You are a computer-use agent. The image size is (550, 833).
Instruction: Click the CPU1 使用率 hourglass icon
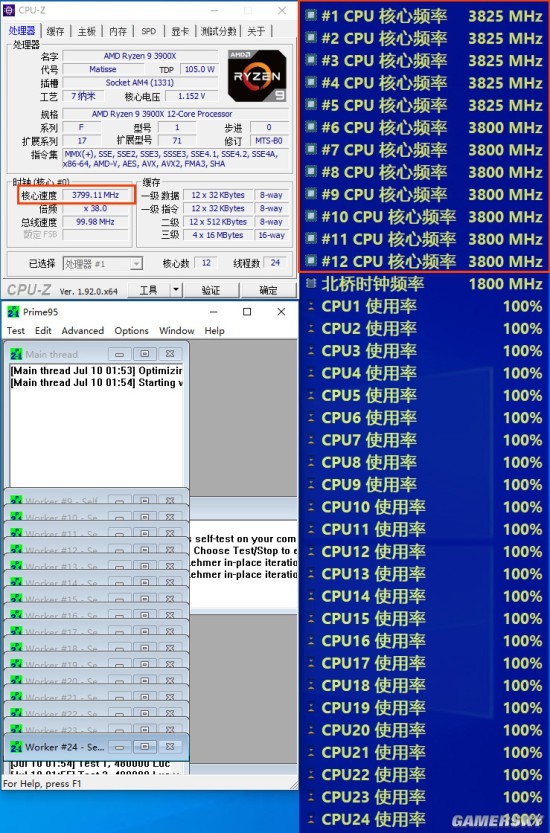[311, 306]
